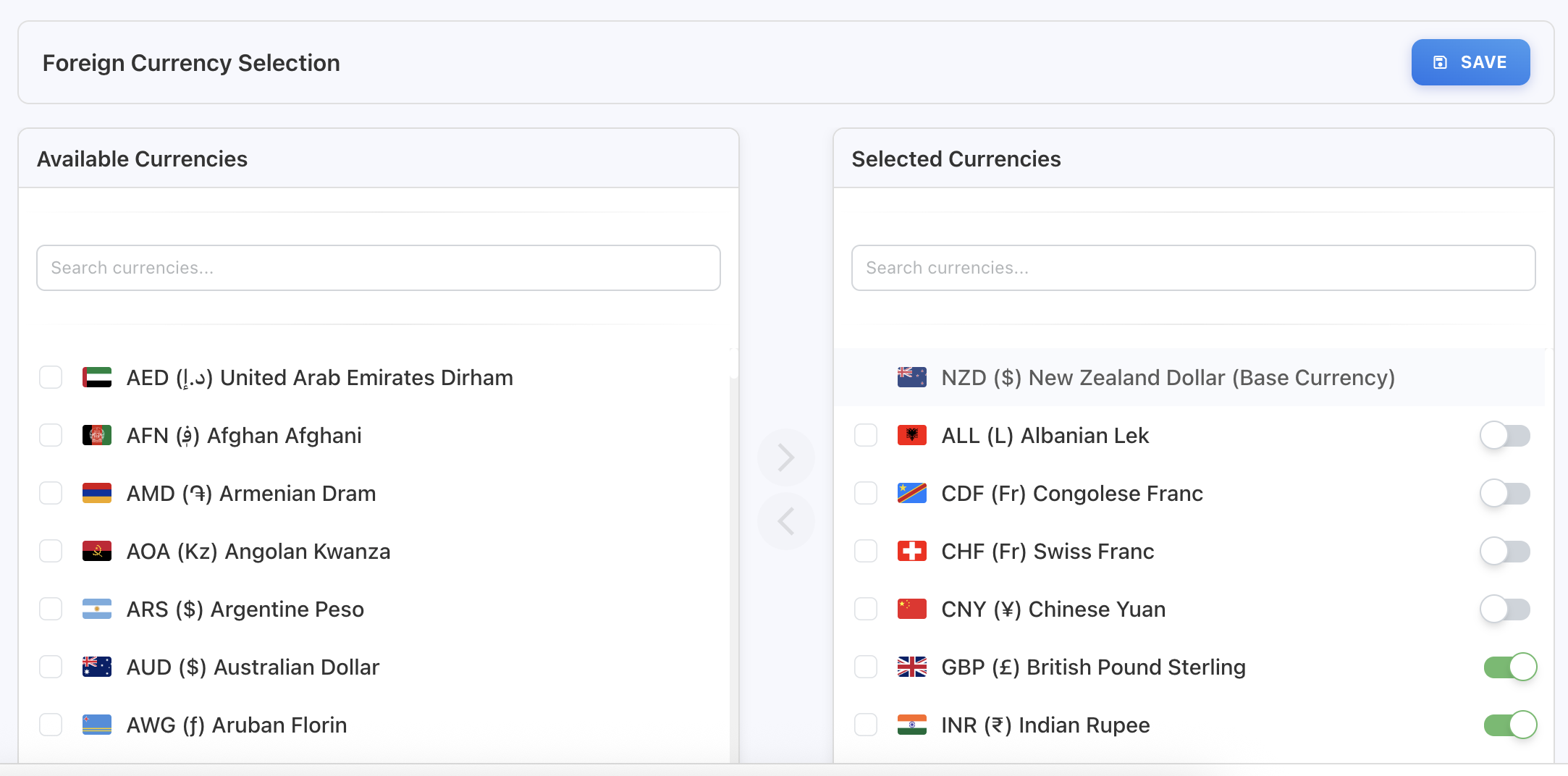Focus the Selected Currencies search field

[x=1193, y=268]
